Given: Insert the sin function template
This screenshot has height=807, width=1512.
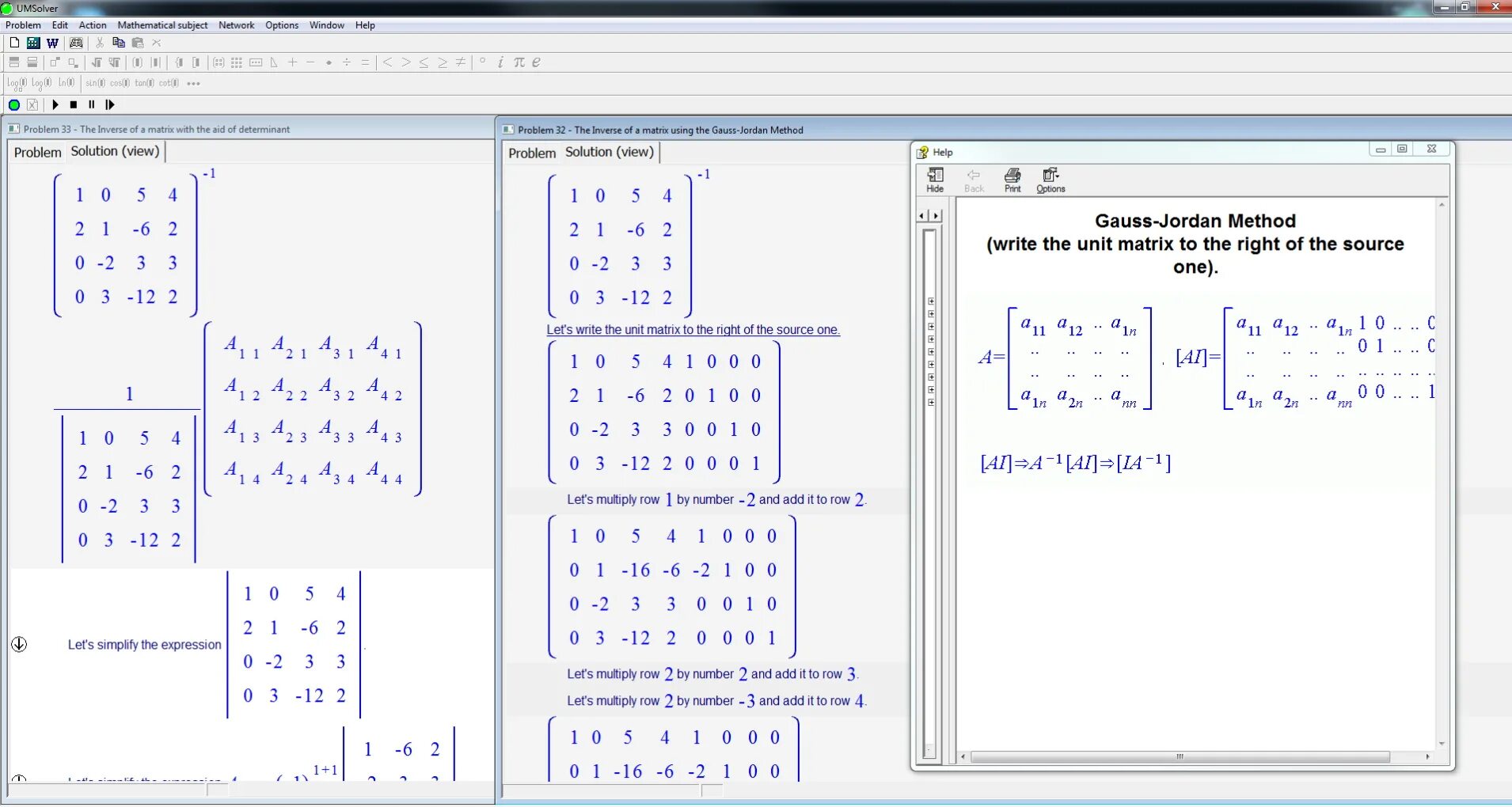Looking at the screenshot, I should coord(95,83).
